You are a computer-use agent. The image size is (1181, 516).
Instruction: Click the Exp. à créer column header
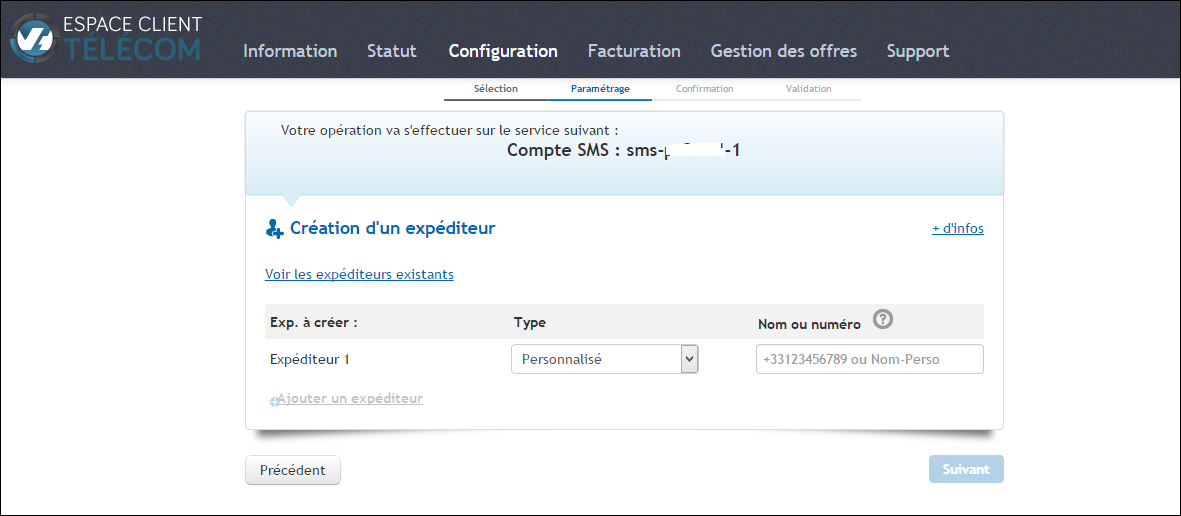tap(313, 322)
